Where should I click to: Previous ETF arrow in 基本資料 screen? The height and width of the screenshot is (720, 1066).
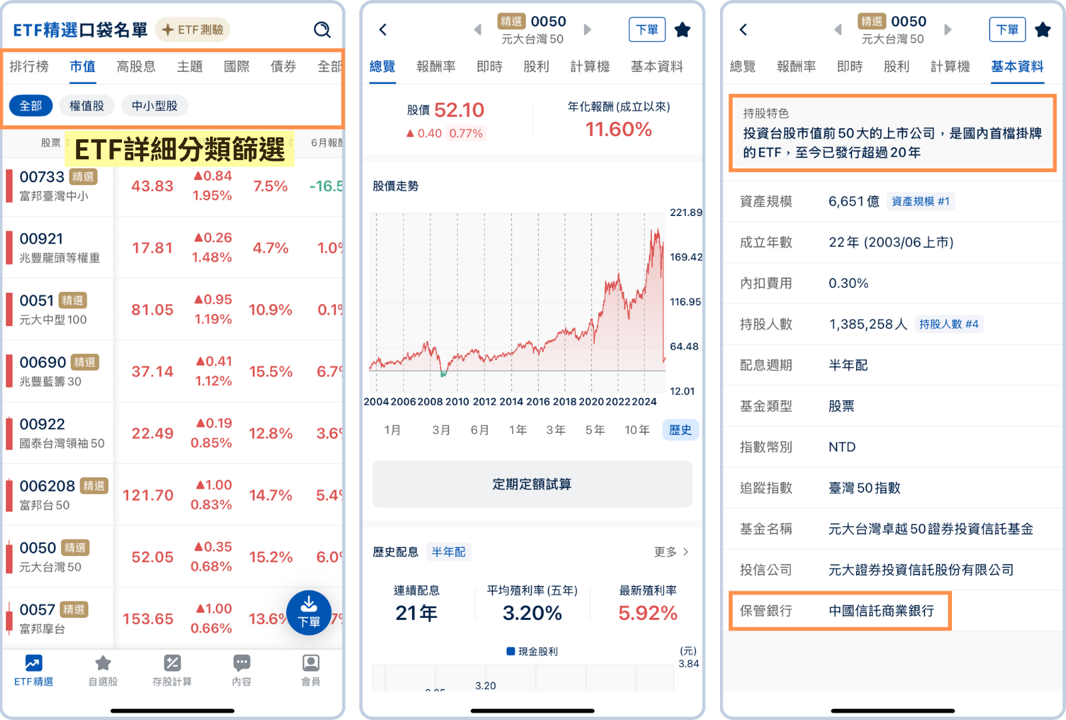838,29
